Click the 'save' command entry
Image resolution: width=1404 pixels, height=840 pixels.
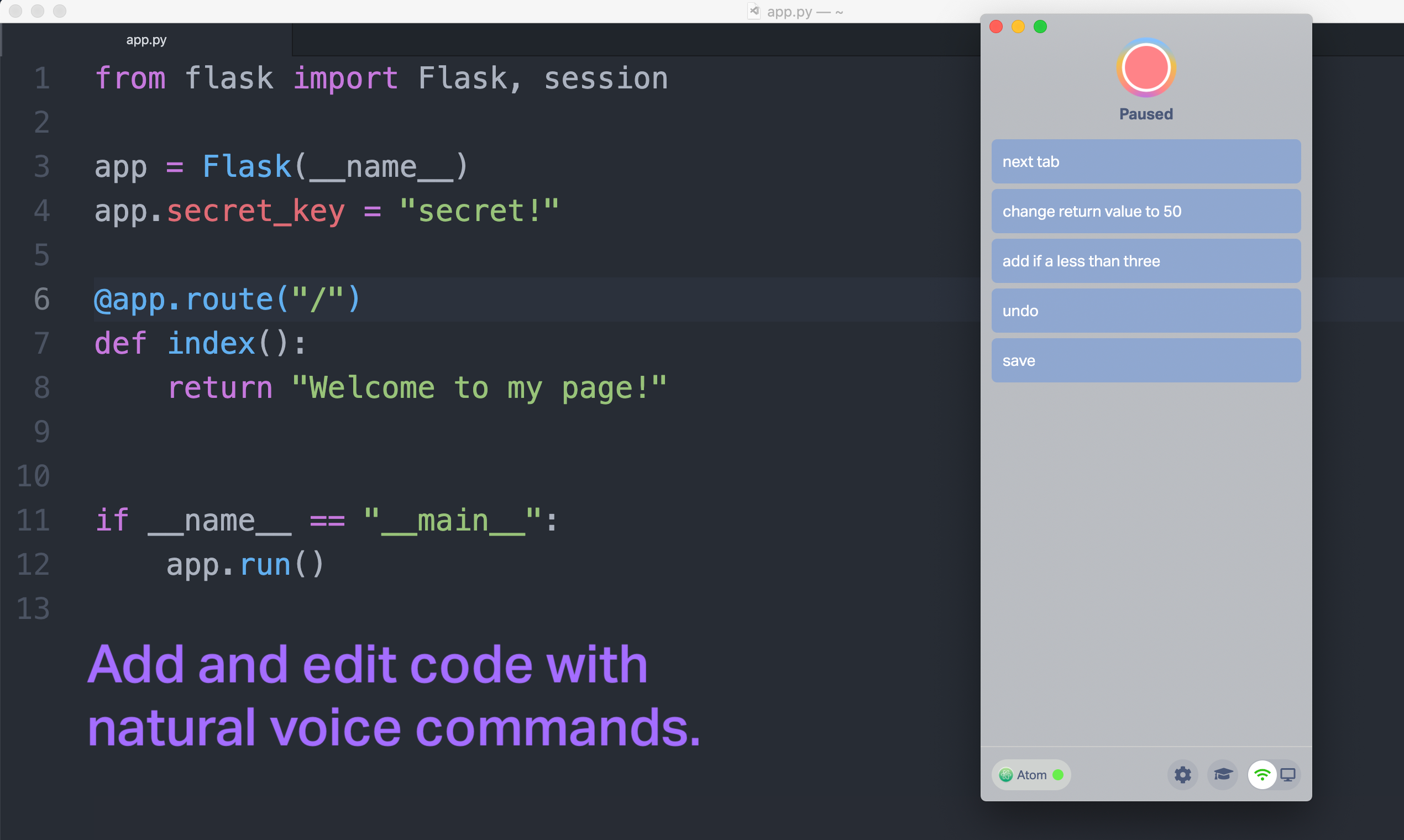pyautogui.click(x=1145, y=360)
